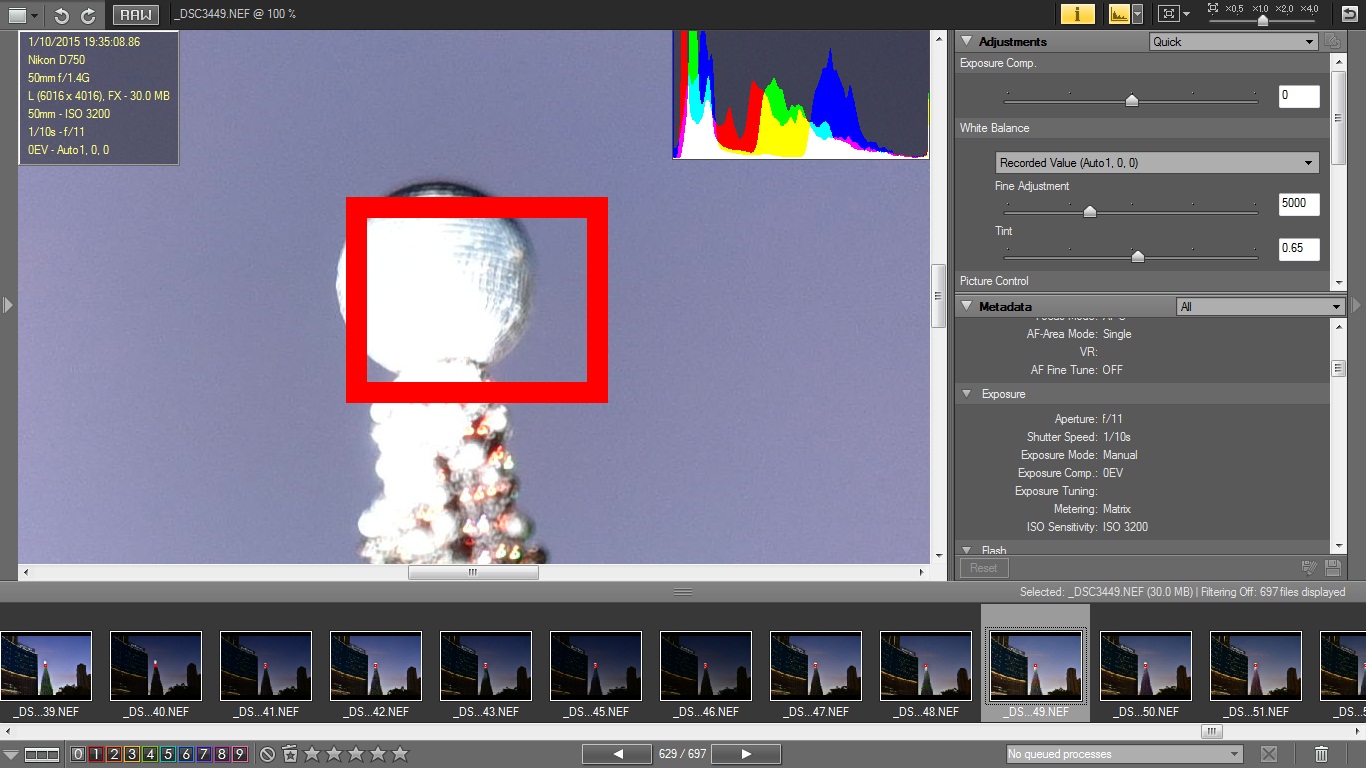This screenshot has height=768, width=1366.
Task: Rotate the image counterclockwise
Action: click(62, 15)
